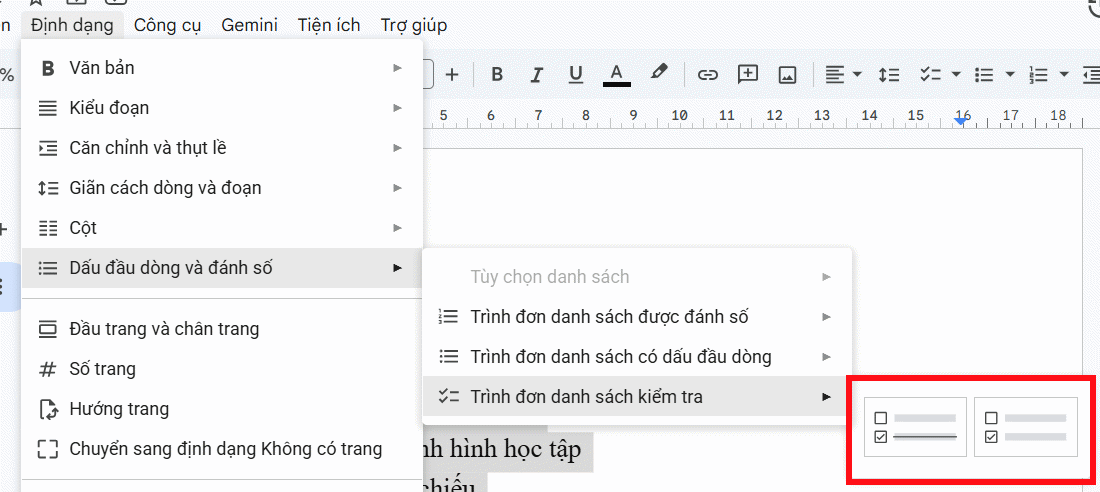Select checklist style with strikethrough
The width and height of the screenshot is (1100, 492).
(915, 427)
